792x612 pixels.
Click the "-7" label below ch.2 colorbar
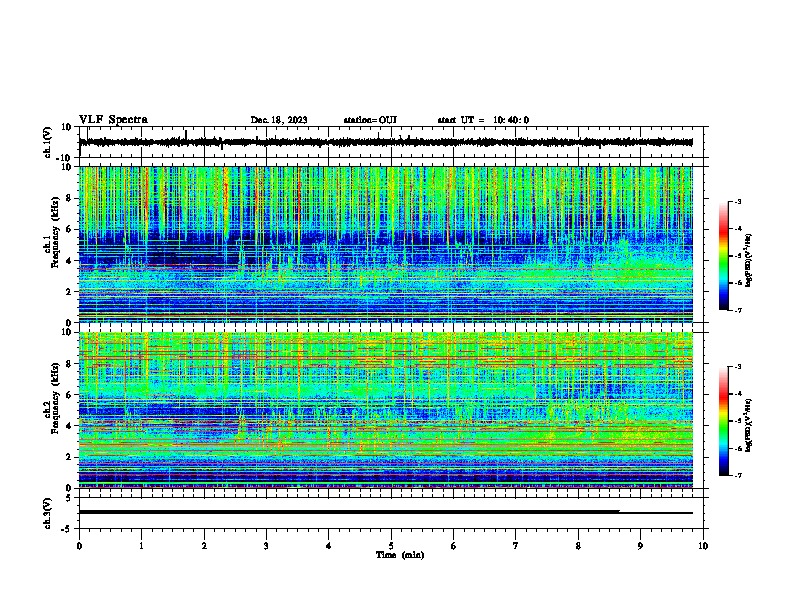[x=737, y=475]
